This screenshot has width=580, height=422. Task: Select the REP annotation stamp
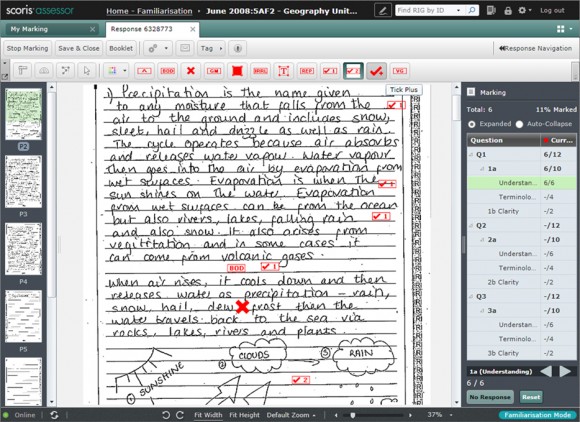(x=307, y=71)
